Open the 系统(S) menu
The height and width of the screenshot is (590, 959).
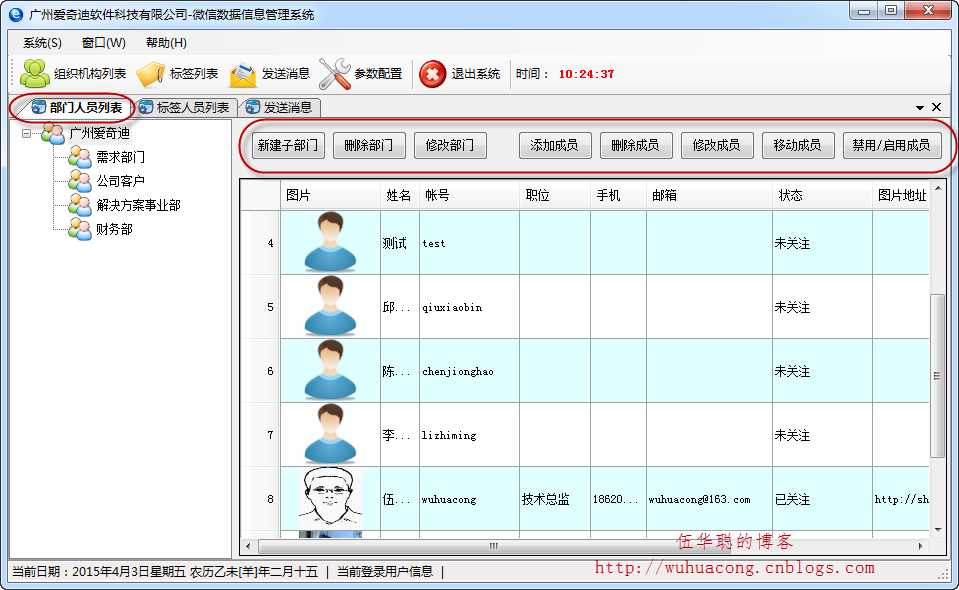tap(42, 43)
